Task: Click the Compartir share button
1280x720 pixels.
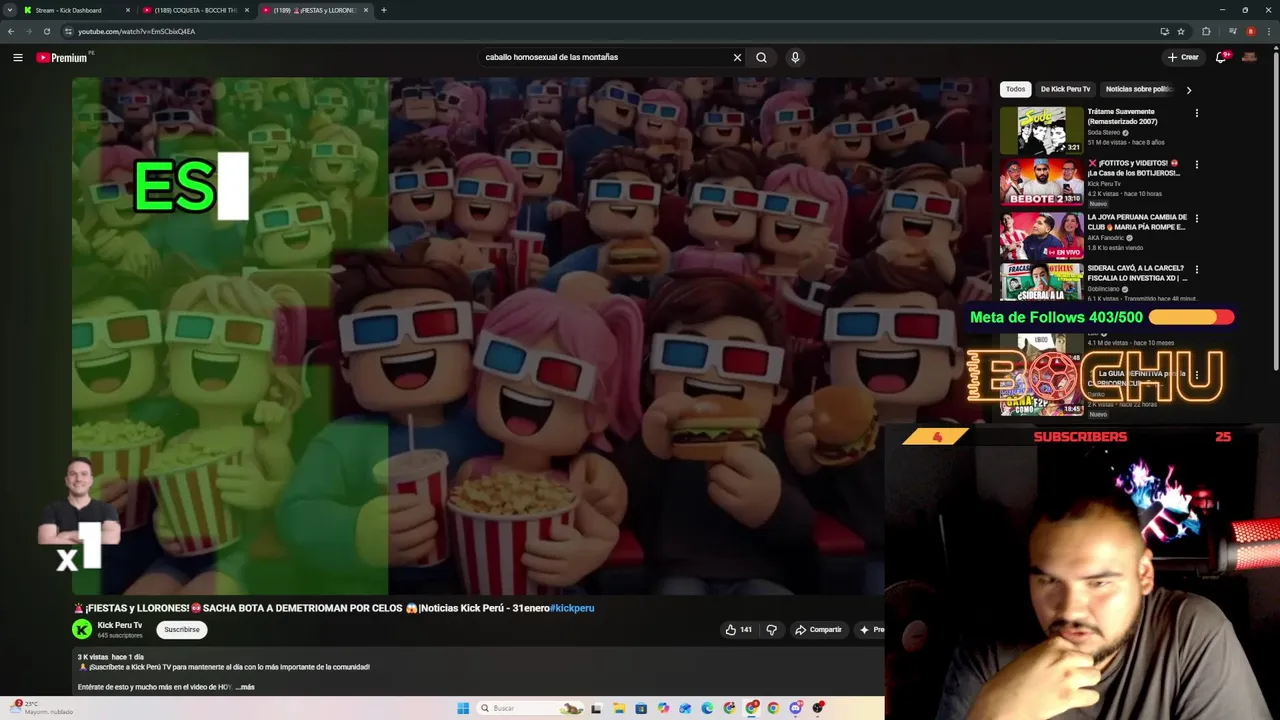Action: [818, 630]
